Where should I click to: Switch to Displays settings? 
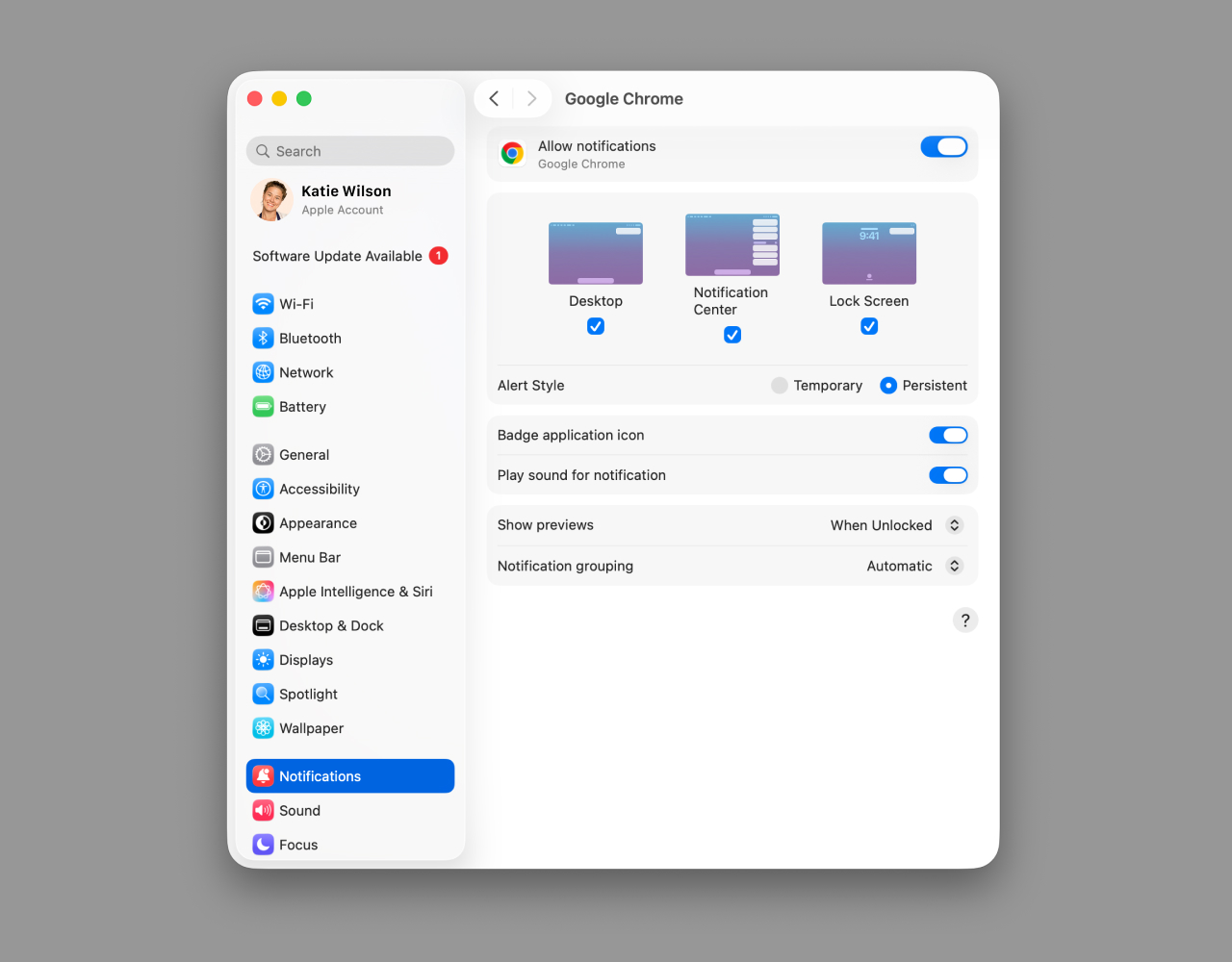tap(350, 660)
